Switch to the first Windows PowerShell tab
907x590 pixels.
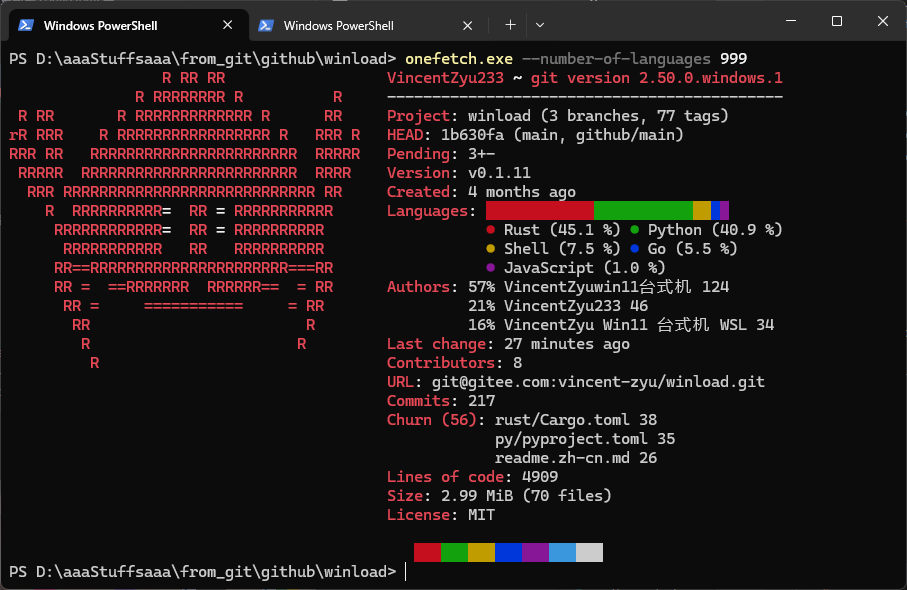pos(128,25)
